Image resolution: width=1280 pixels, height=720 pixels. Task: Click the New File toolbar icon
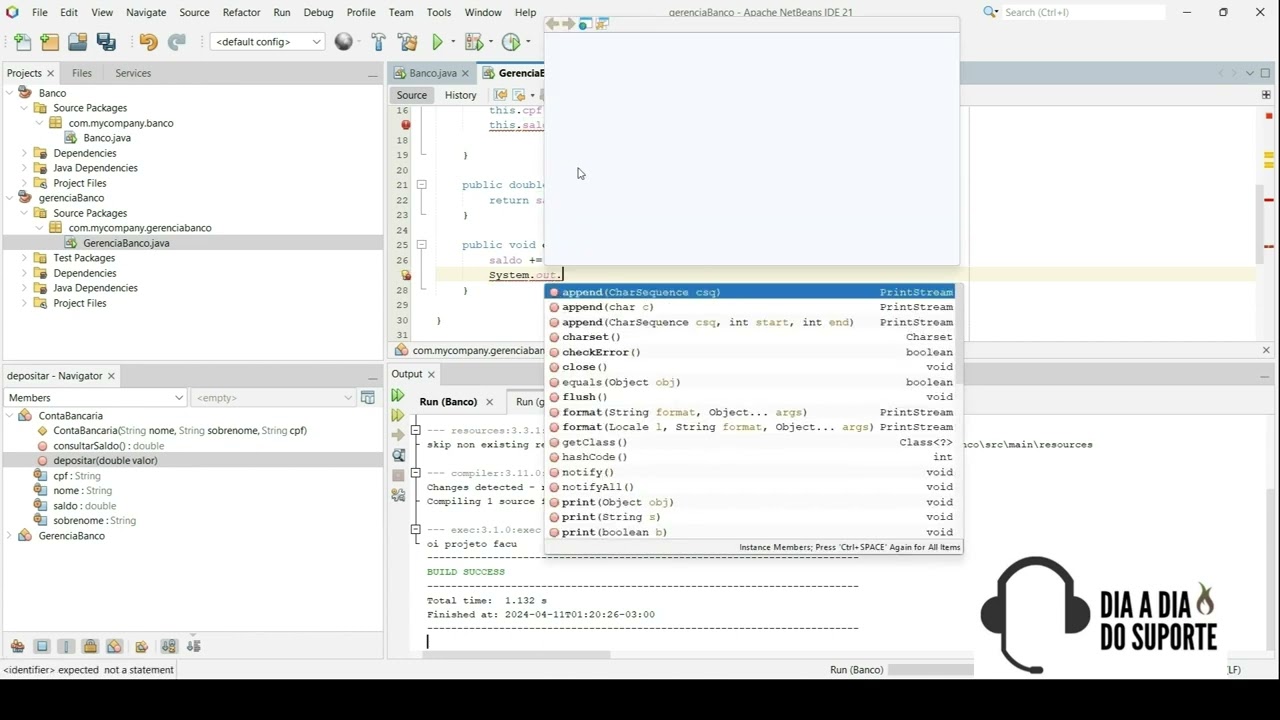[x=23, y=42]
